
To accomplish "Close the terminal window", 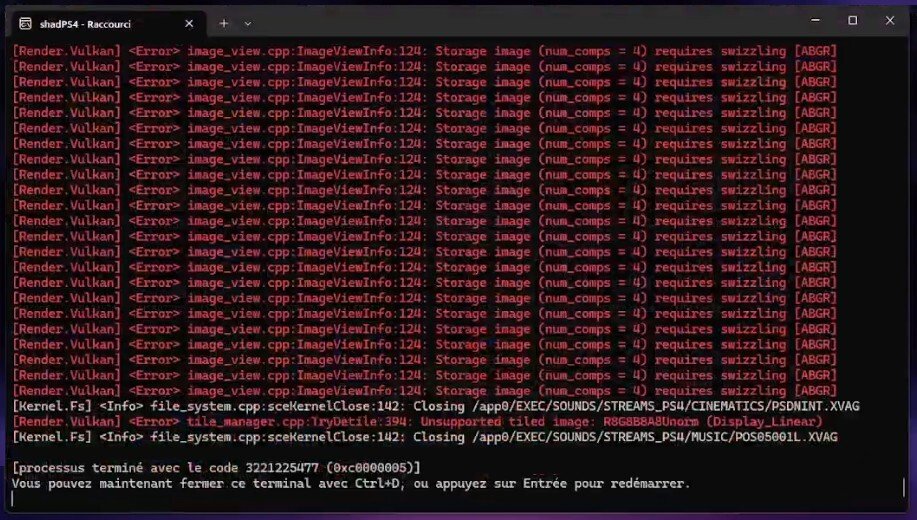I will [x=890, y=20].
